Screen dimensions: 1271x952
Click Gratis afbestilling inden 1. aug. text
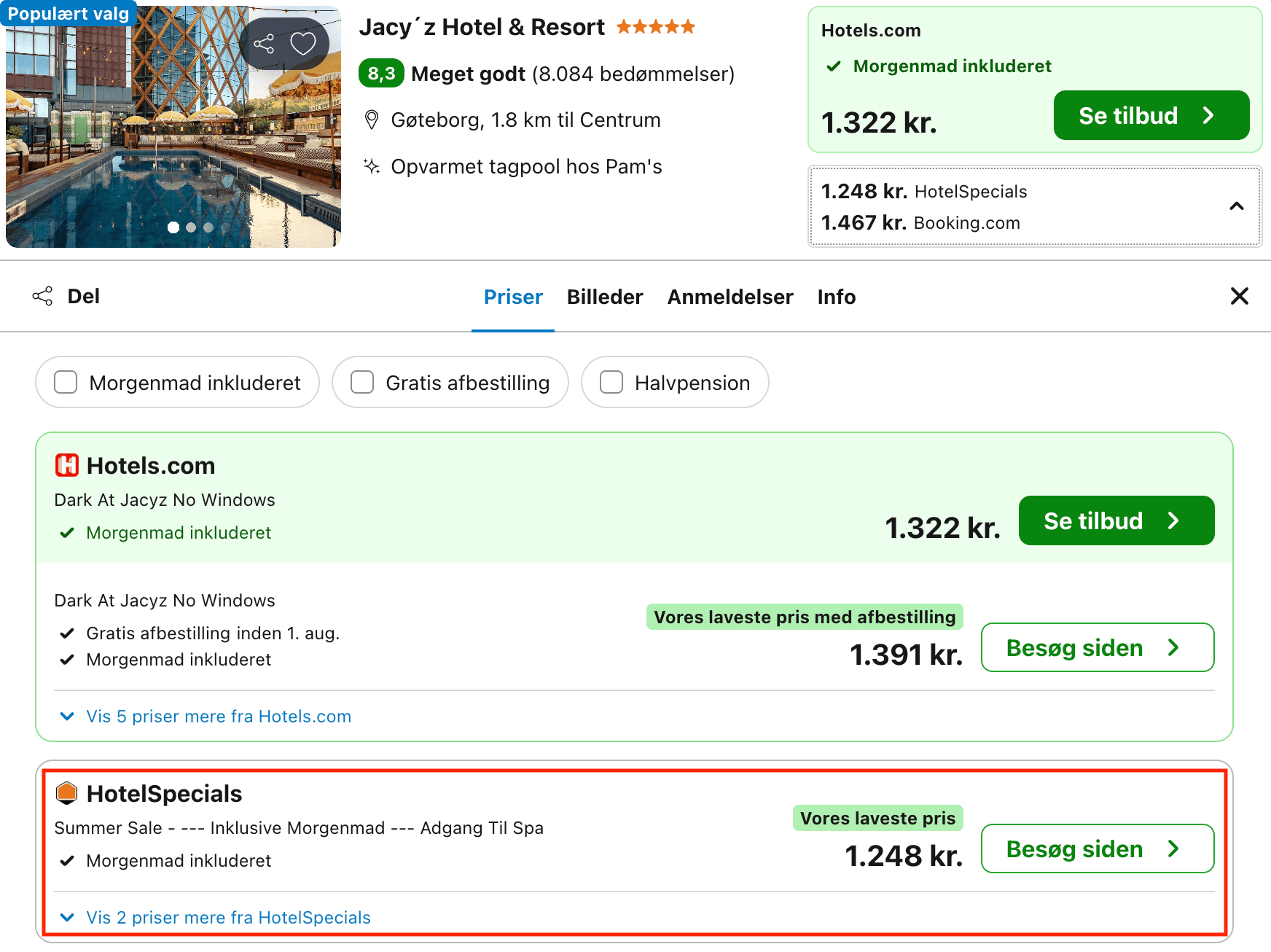[x=213, y=633]
